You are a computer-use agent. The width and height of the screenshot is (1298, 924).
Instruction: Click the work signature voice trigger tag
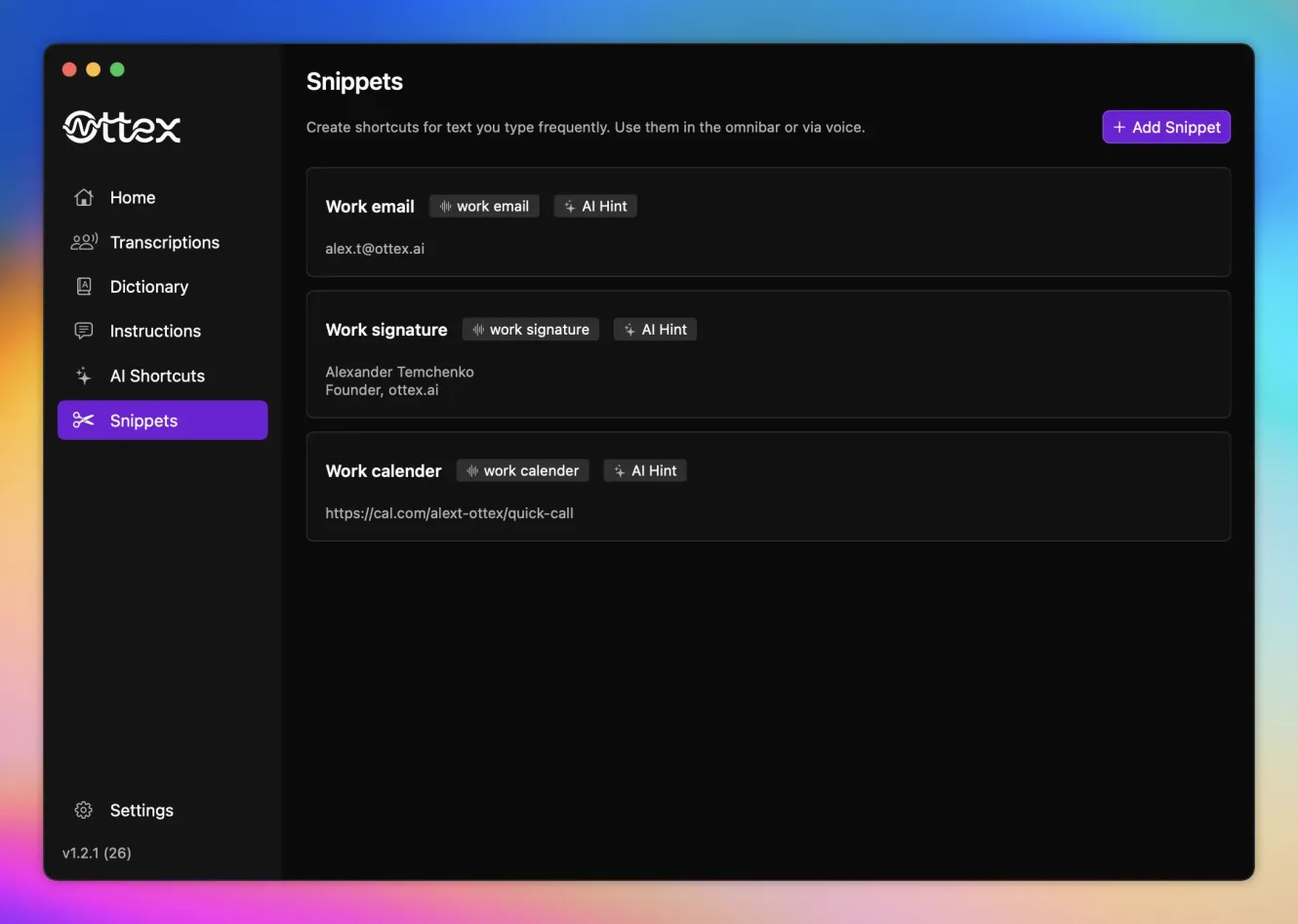pyautogui.click(x=530, y=329)
